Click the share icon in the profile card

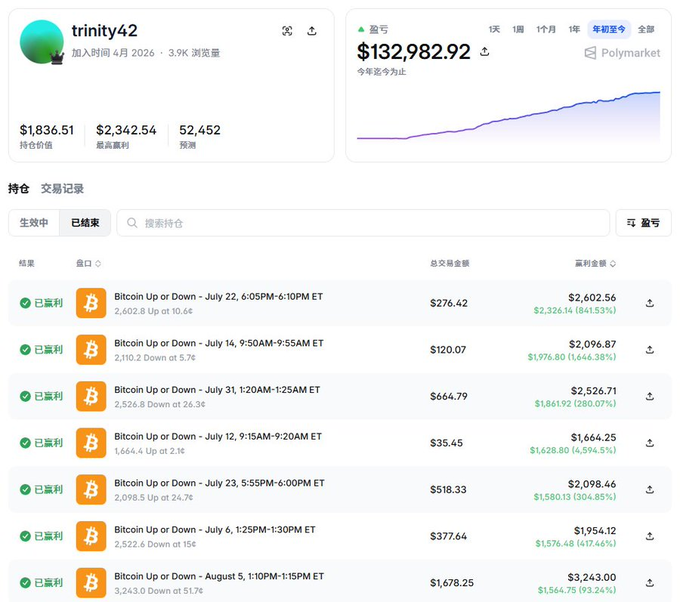311,31
